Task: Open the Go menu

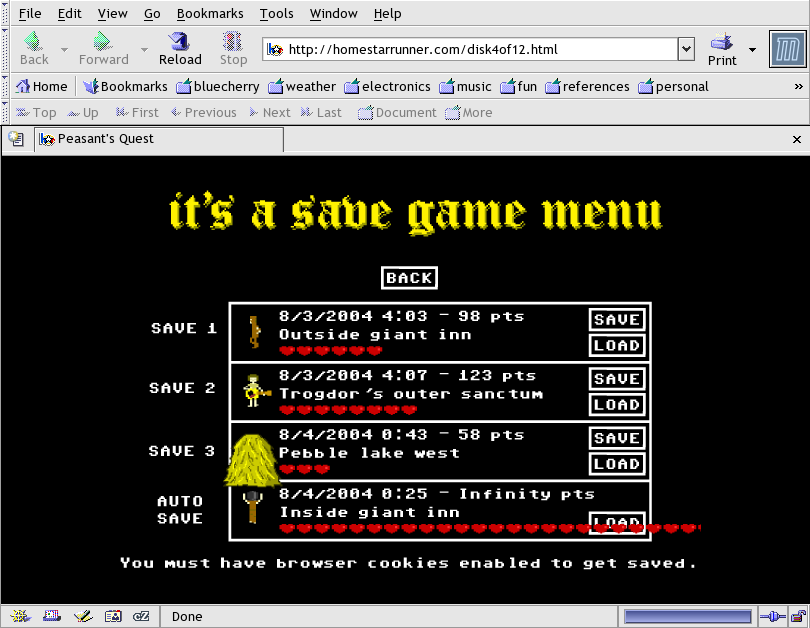Action: (x=152, y=13)
